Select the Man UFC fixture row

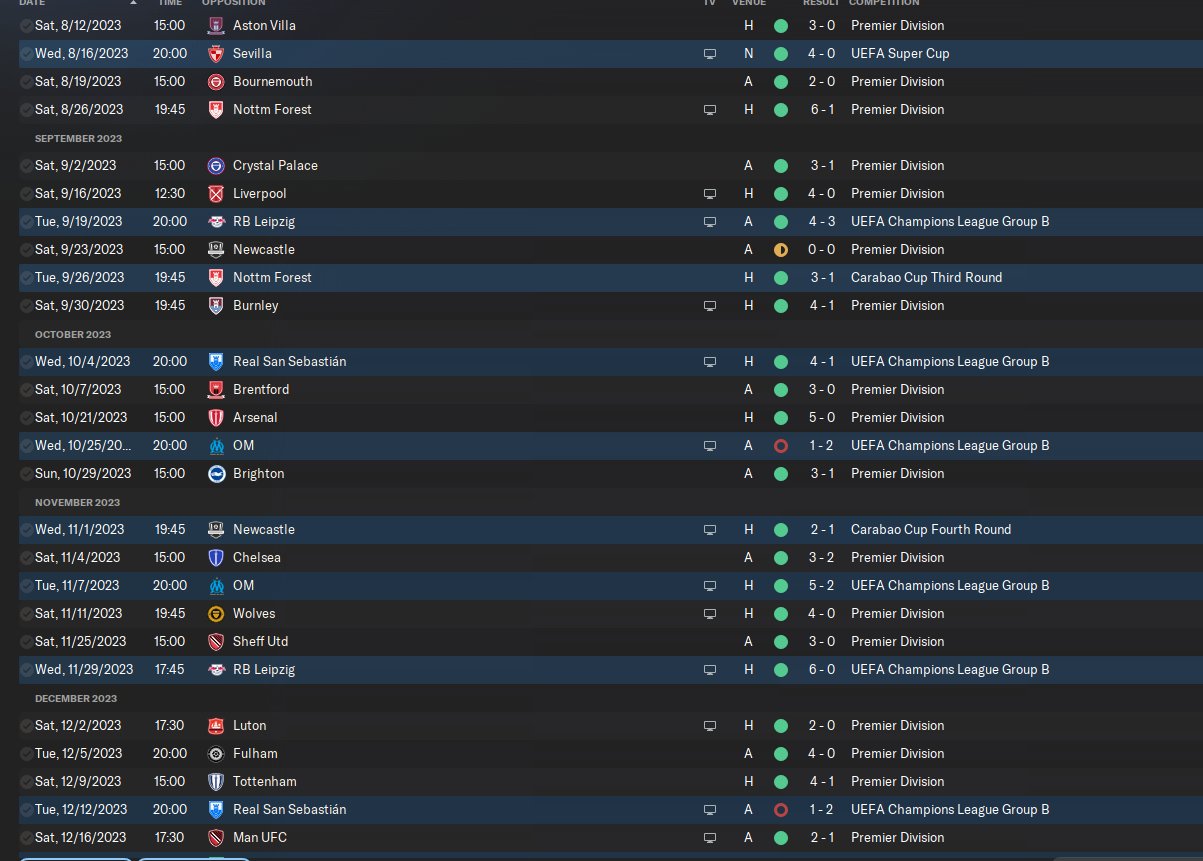point(601,837)
